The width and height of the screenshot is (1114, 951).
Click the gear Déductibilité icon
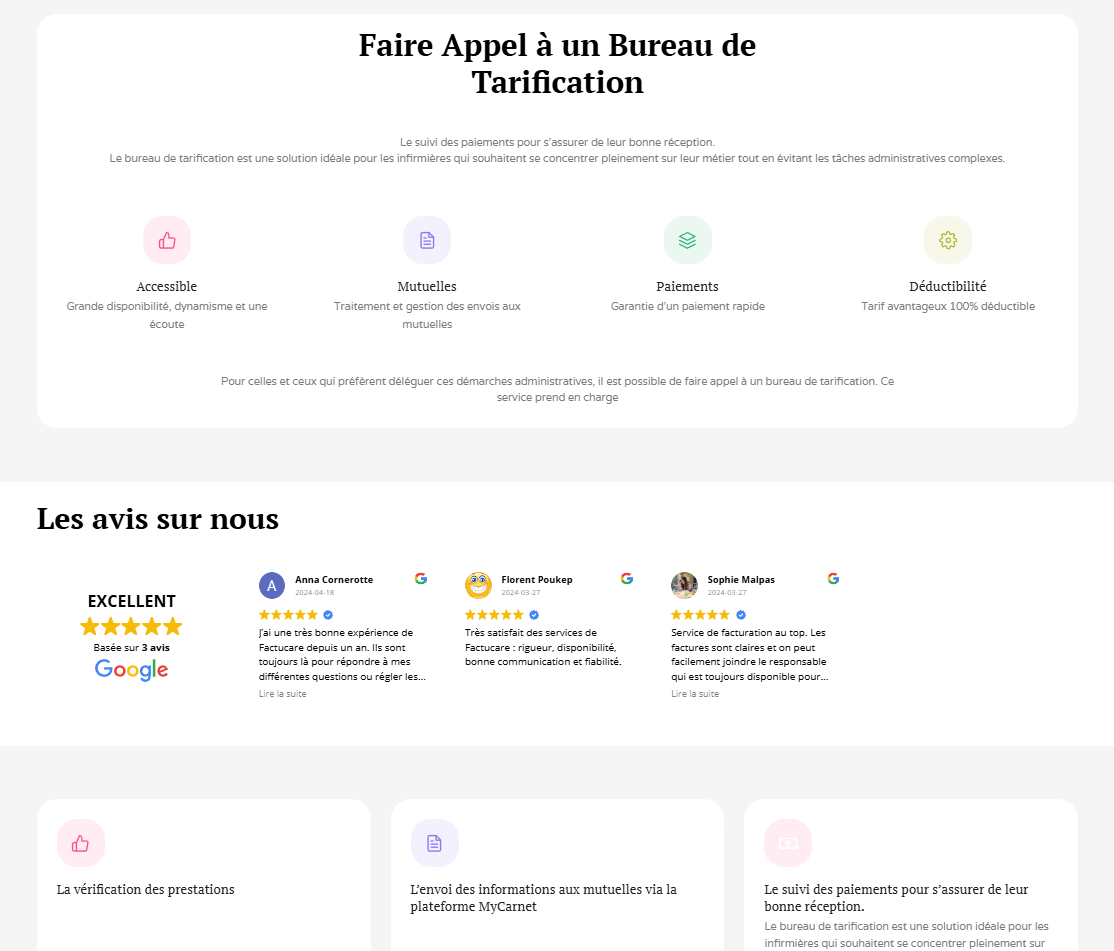tap(948, 240)
